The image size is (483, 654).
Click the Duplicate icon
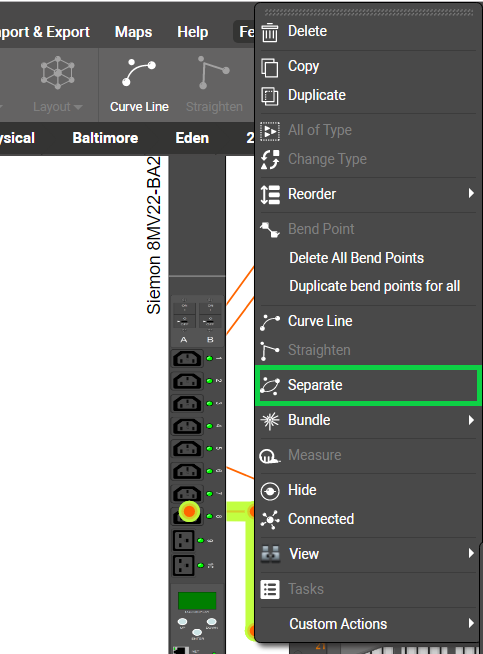269,96
